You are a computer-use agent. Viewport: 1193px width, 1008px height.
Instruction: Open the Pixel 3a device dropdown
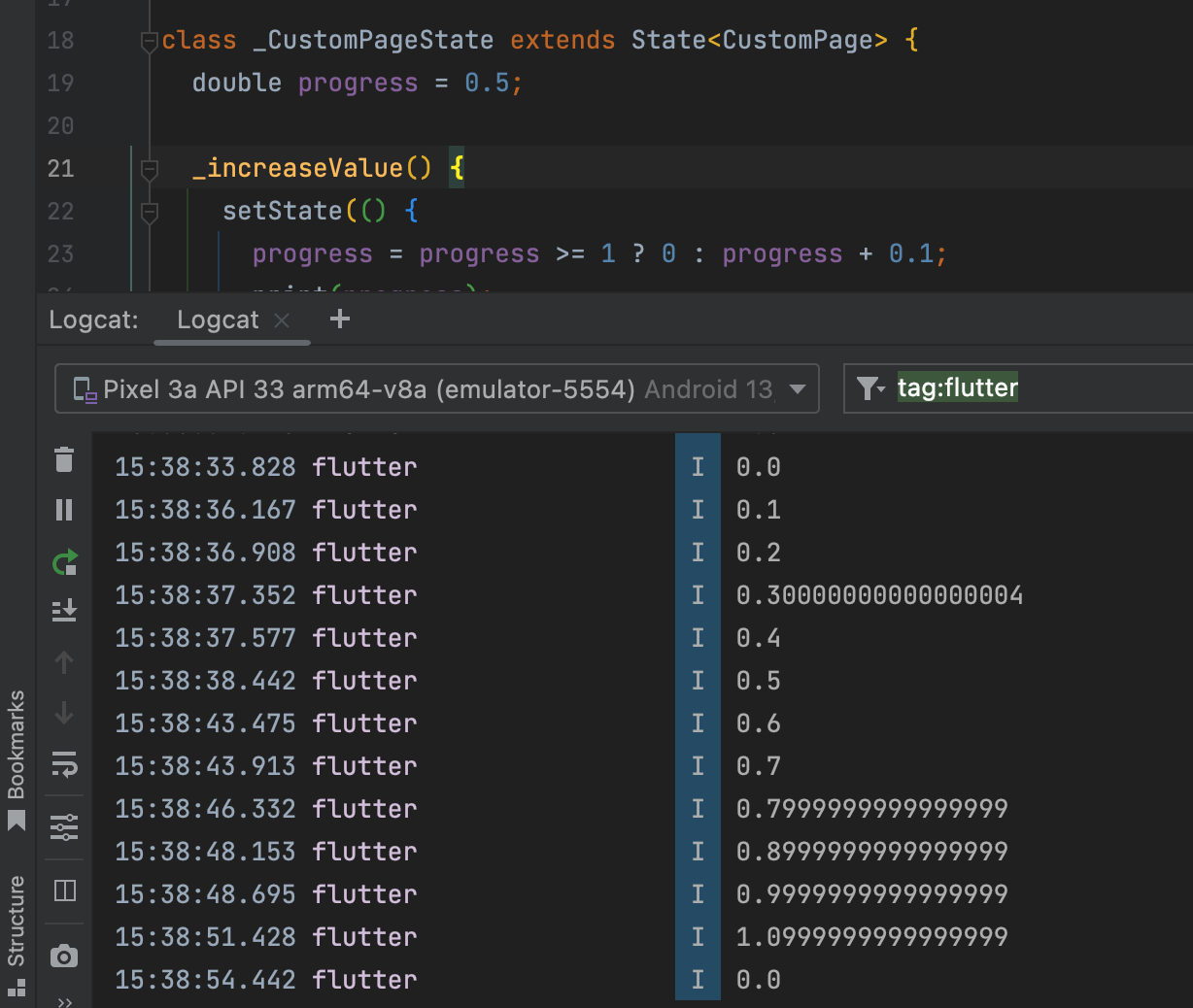[x=437, y=389]
